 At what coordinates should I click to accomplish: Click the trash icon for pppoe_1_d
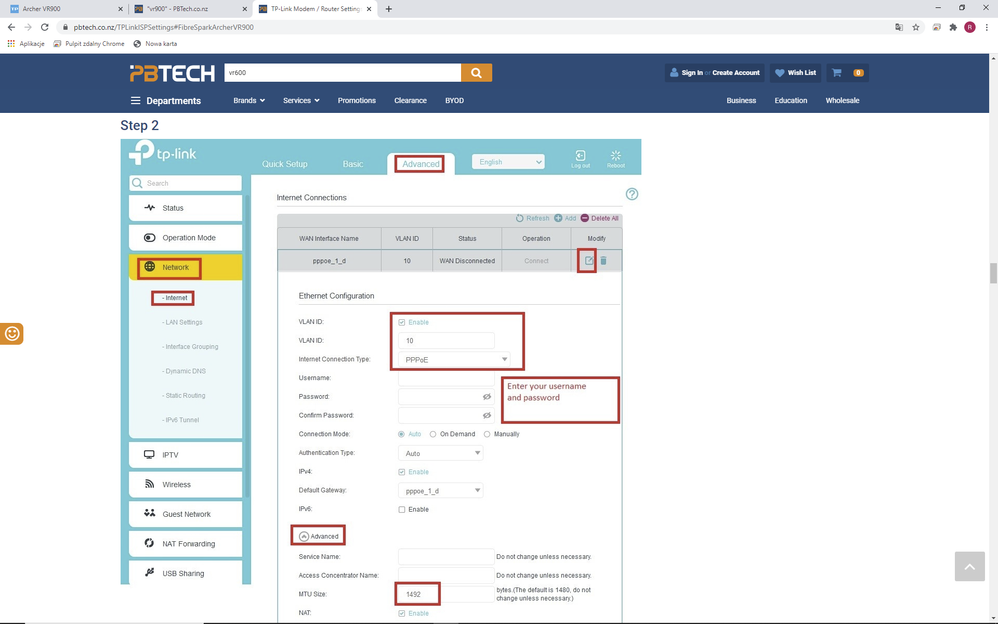tap(603, 261)
